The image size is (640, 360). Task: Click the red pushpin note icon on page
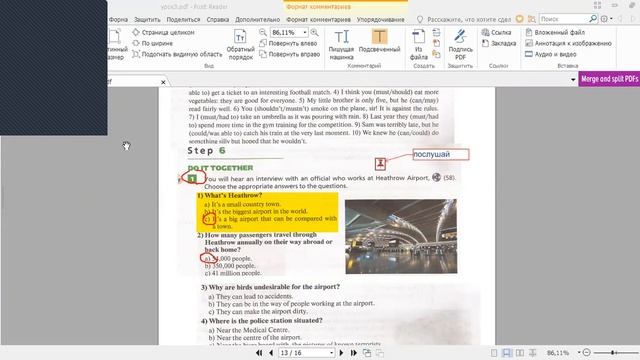(x=380, y=164)
